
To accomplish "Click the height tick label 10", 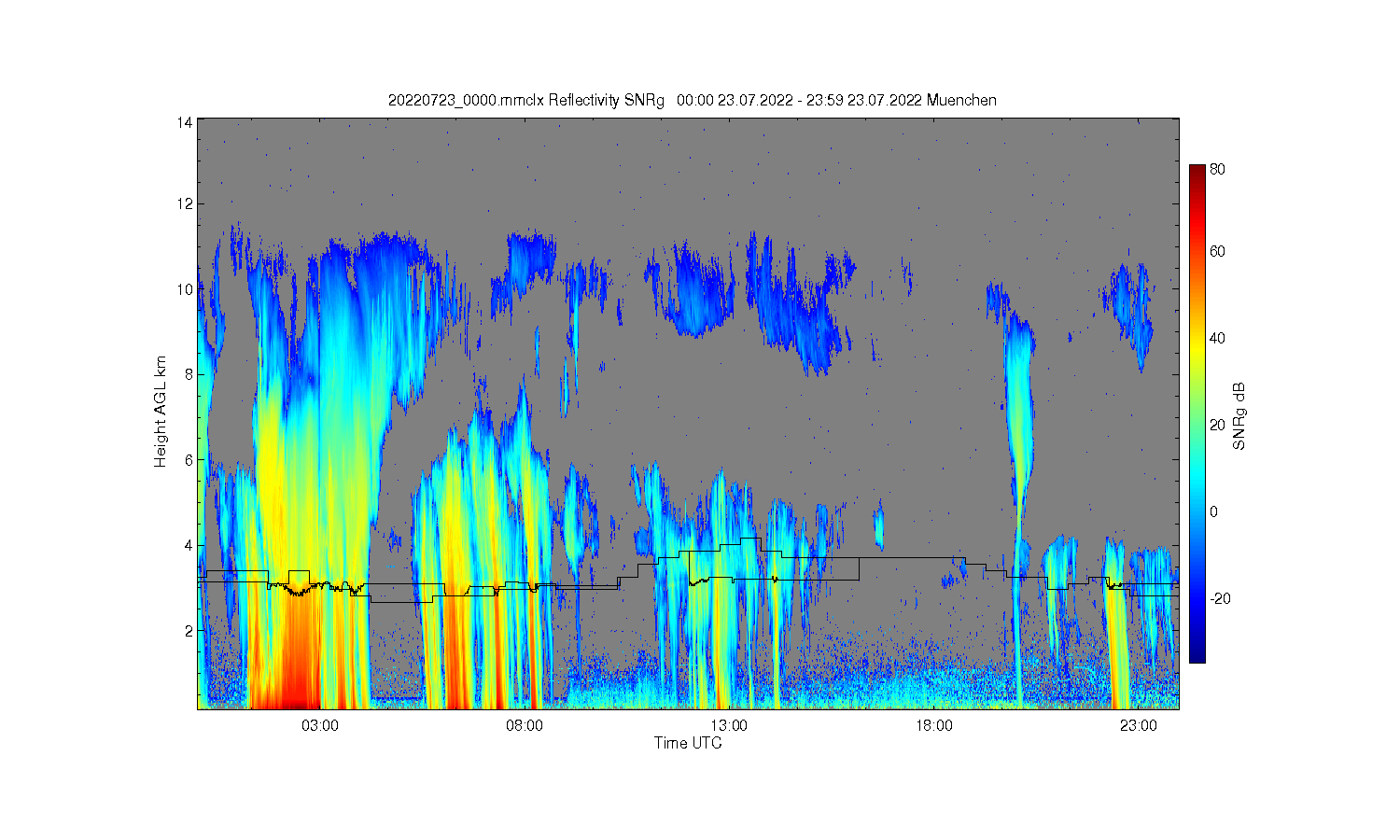I will [x=185, y=289].
